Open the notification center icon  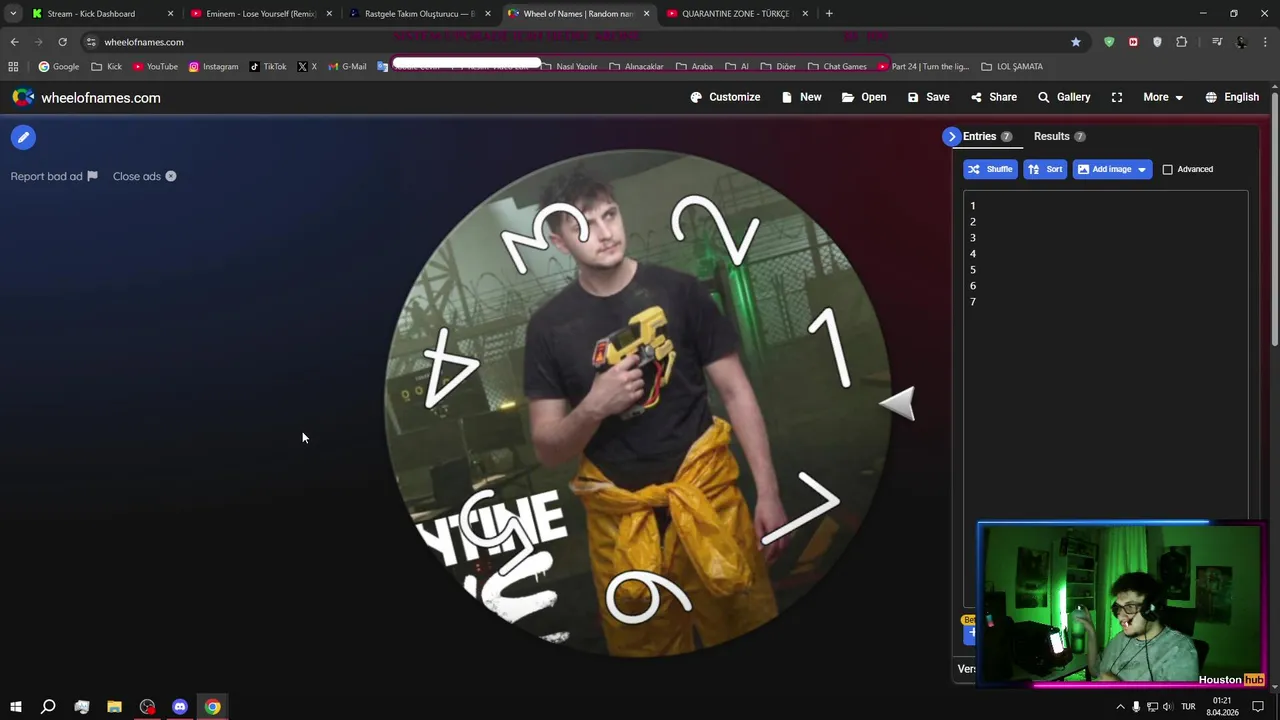[x=1258, y=707]
